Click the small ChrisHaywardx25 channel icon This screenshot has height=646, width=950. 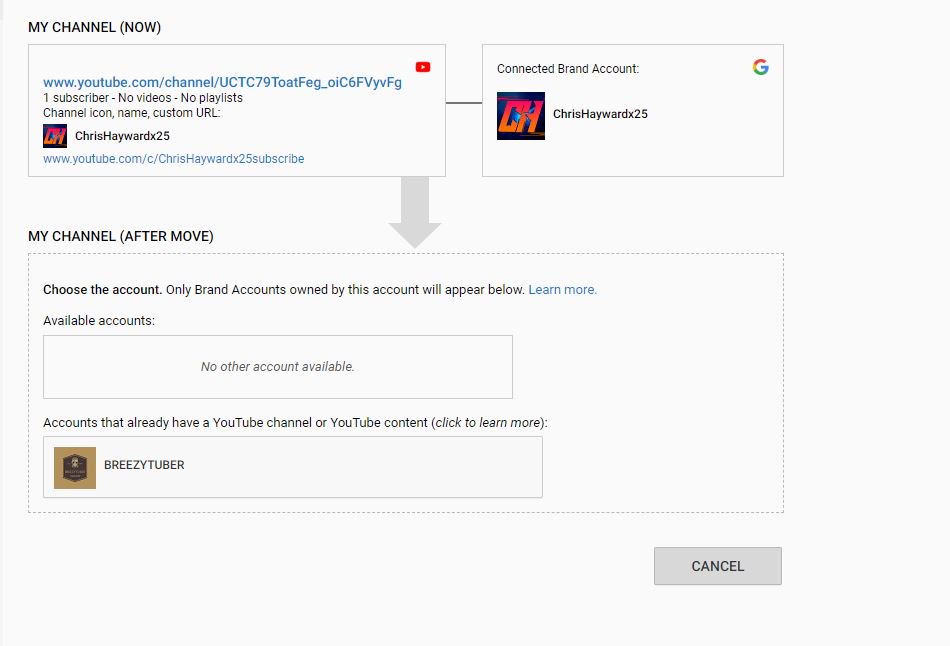click(x=55, y=136)
